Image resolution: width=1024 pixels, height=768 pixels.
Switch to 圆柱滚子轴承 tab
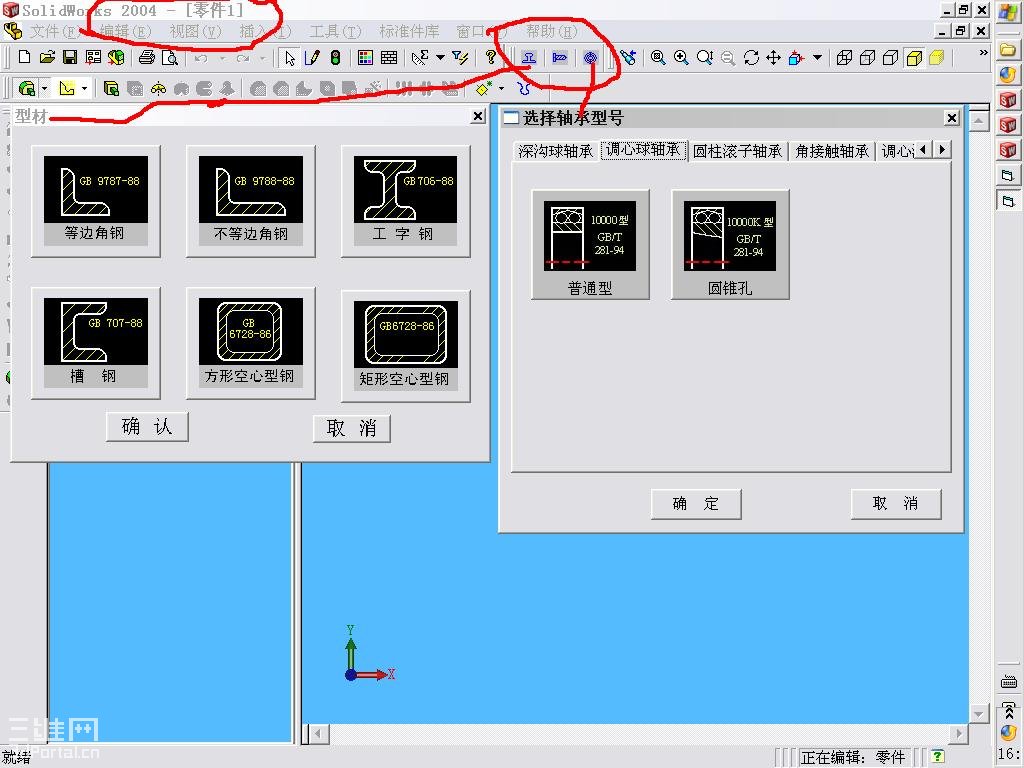[737, 151]
